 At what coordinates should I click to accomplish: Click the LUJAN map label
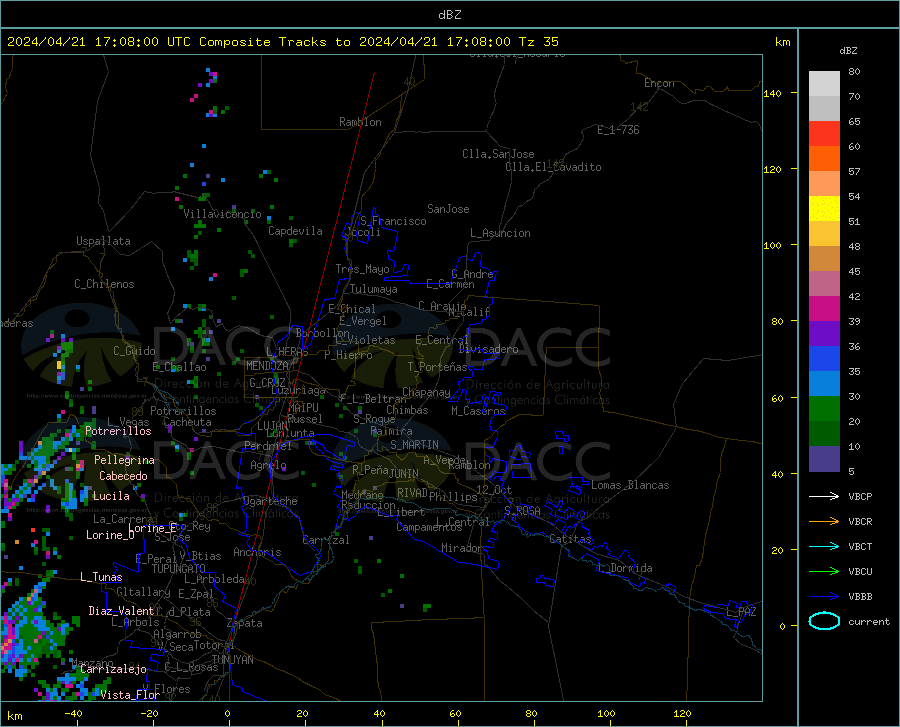click(272, 426)
